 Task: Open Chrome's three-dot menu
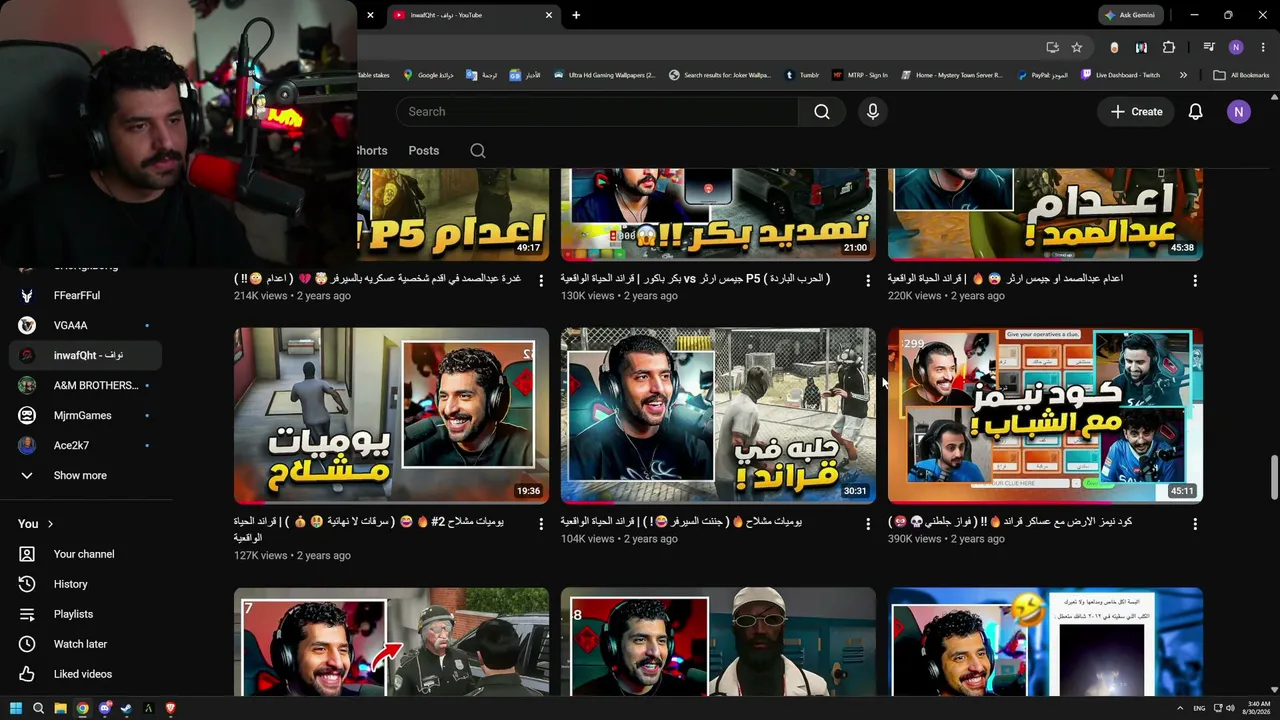pos(1264,47)
